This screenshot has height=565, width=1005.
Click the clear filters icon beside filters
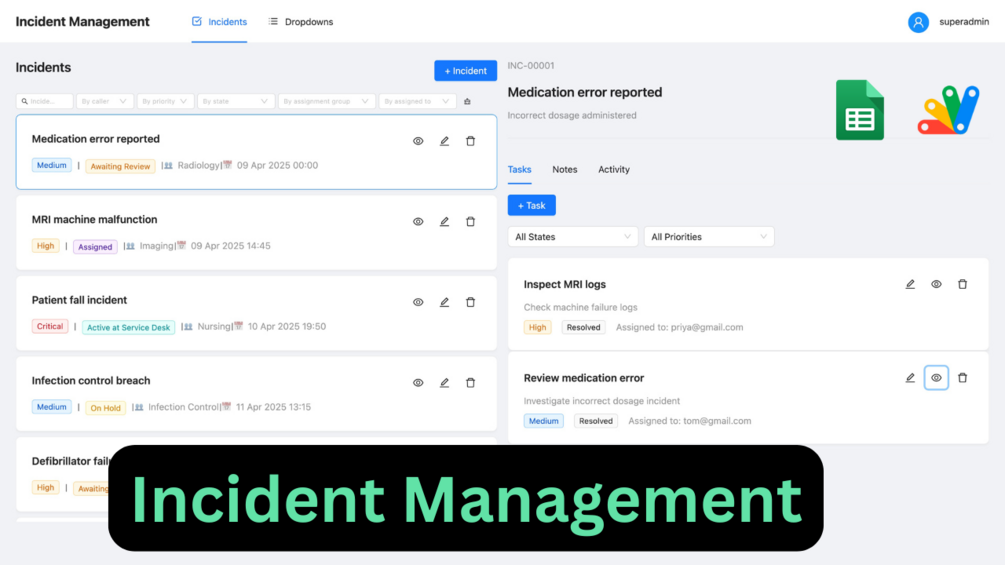tap(467, 101)
